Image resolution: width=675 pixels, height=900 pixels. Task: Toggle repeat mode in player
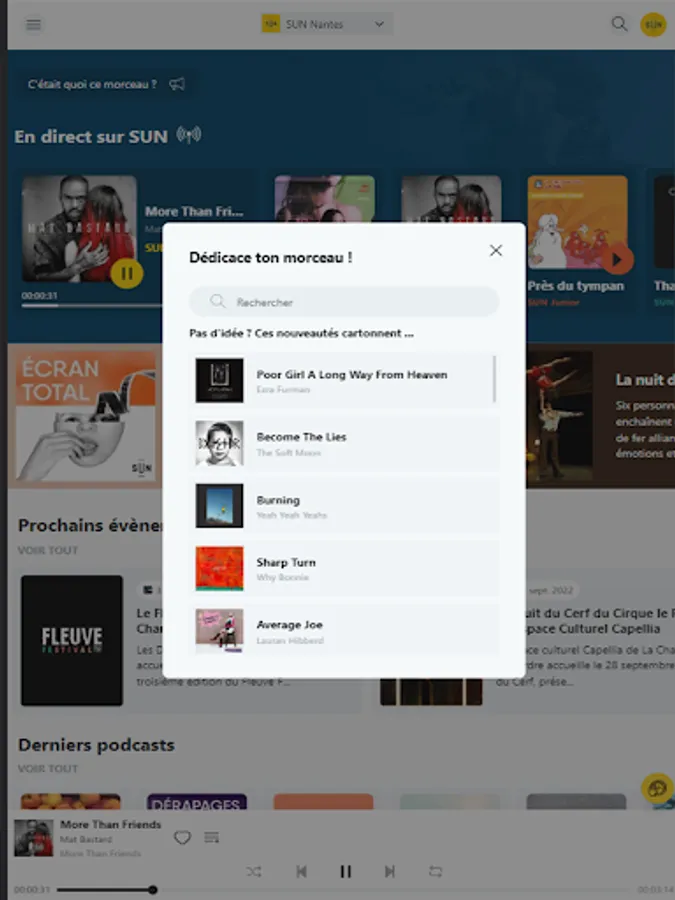coord(436,872)
